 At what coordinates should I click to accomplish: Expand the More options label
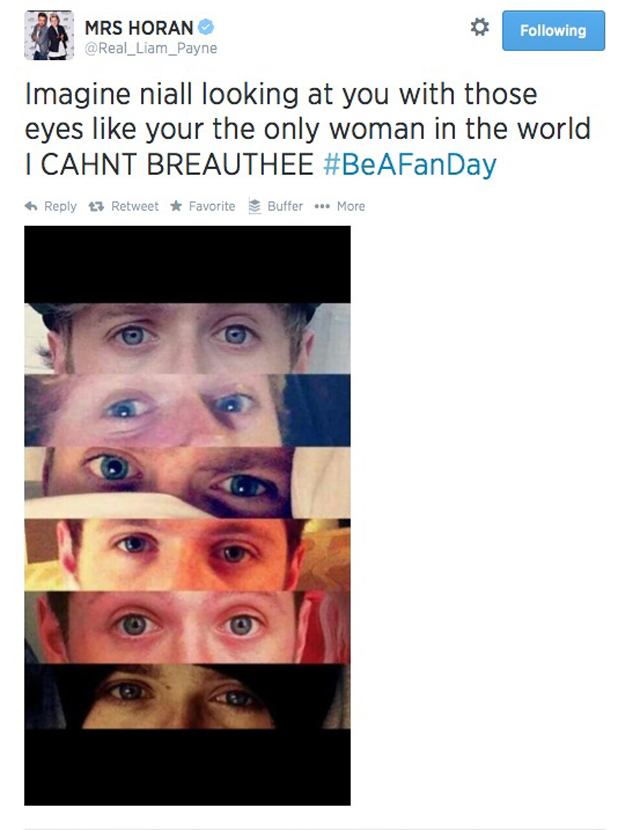click(351, 206)
